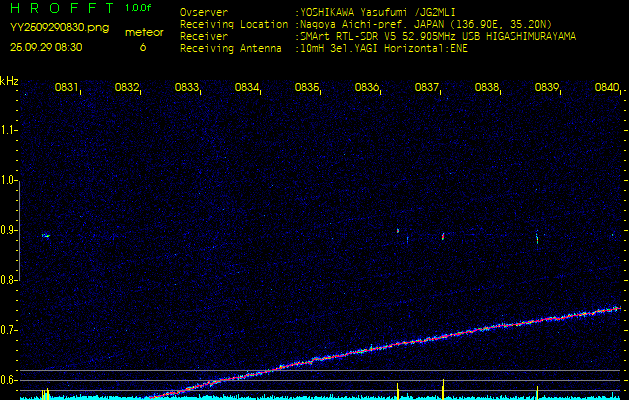The image size is (629, 400).
Task: Click the 0839 time marker
Action: pyautogui.click(x=547, y=88)
